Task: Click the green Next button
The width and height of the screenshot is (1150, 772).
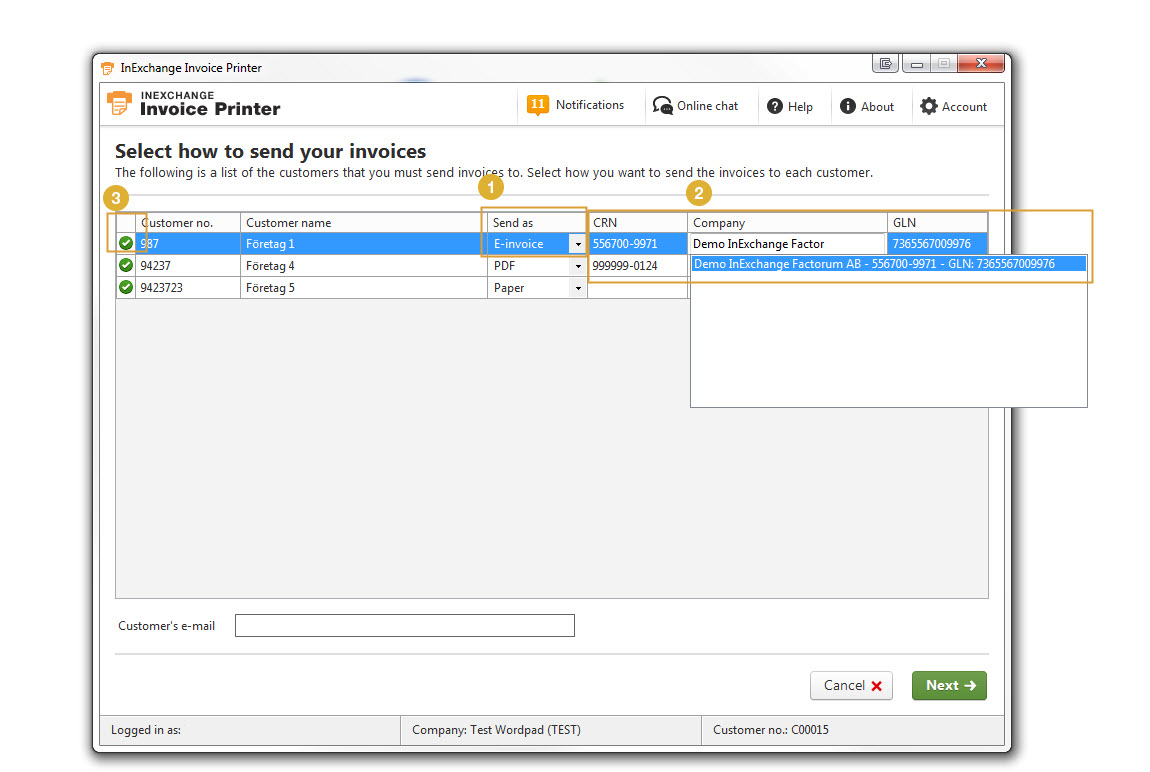Action: click(x=950, y=685)
